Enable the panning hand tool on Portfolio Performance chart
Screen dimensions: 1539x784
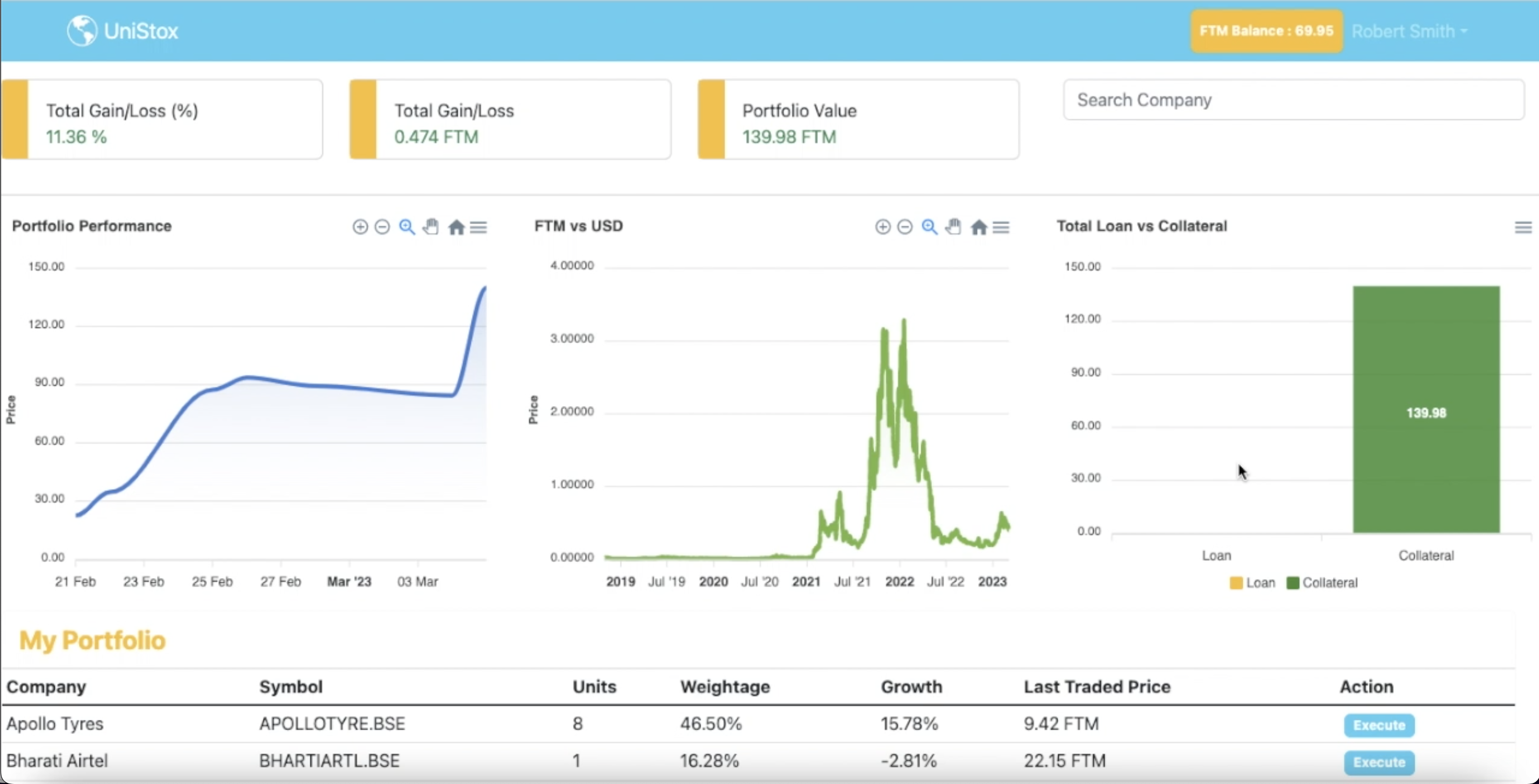431,227
